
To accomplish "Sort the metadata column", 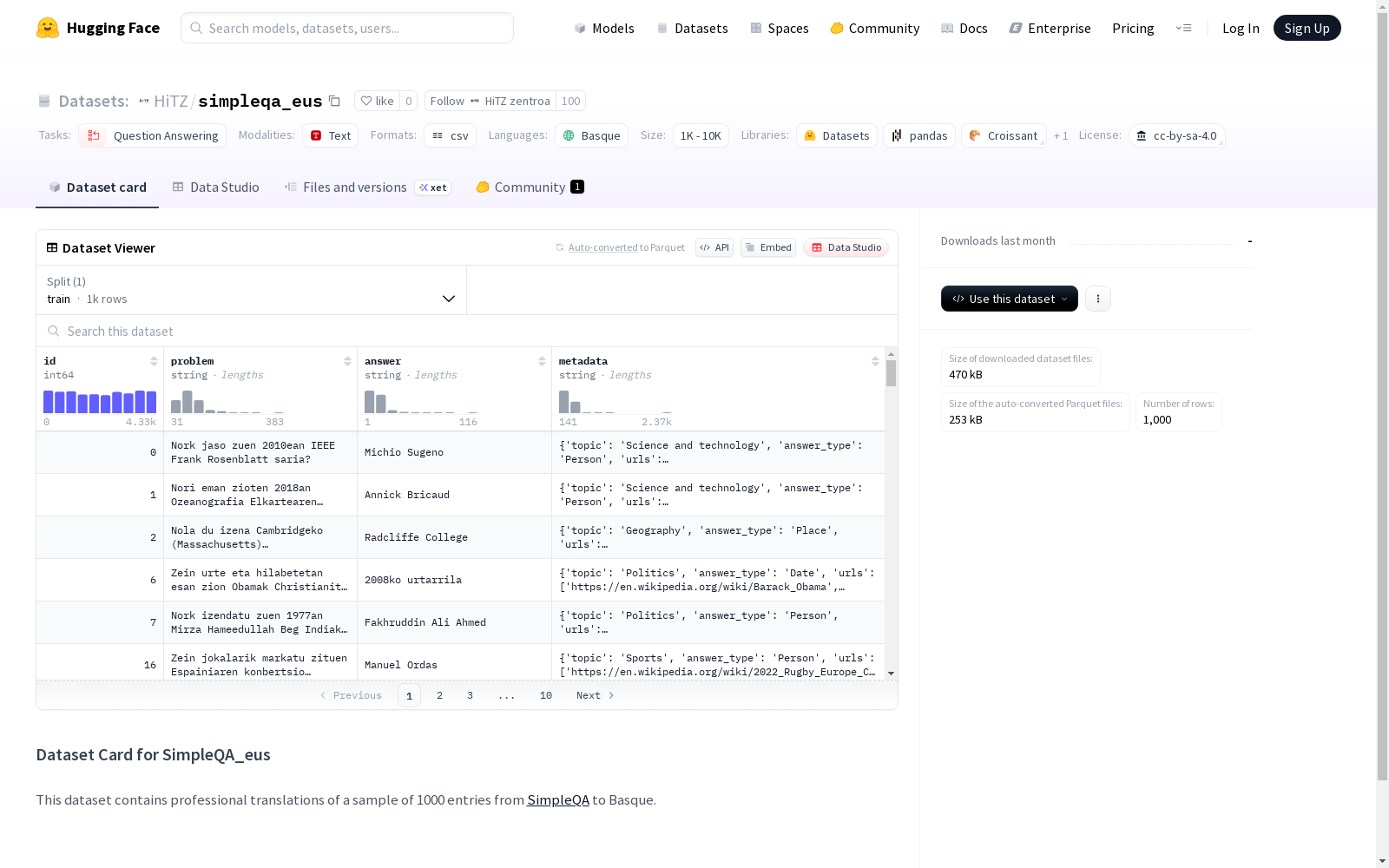I will pos(875,361).
